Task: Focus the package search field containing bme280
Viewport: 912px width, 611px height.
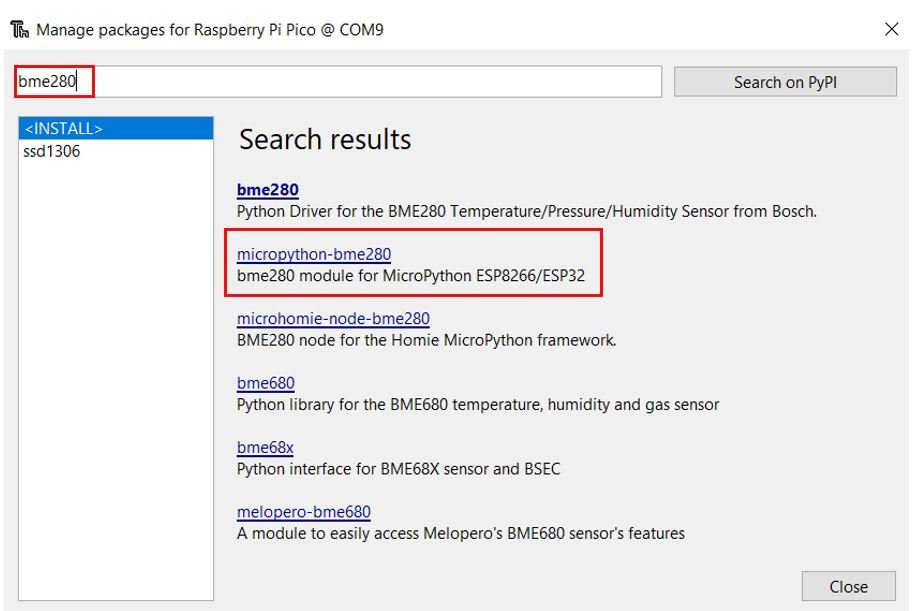Action: [x=338, y=81]
